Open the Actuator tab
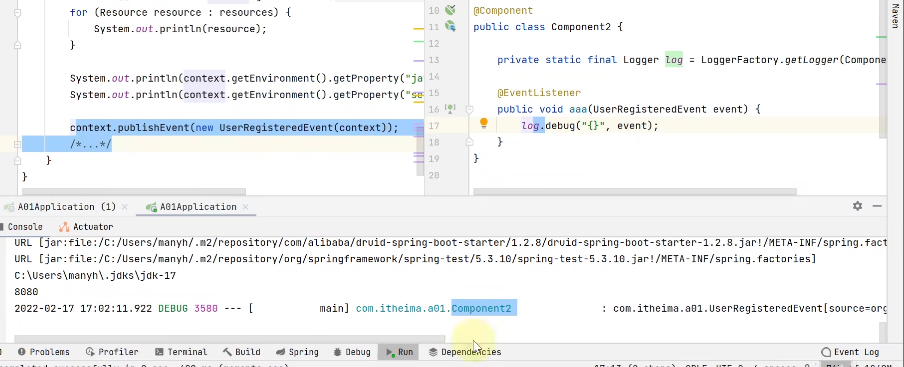 86,227
